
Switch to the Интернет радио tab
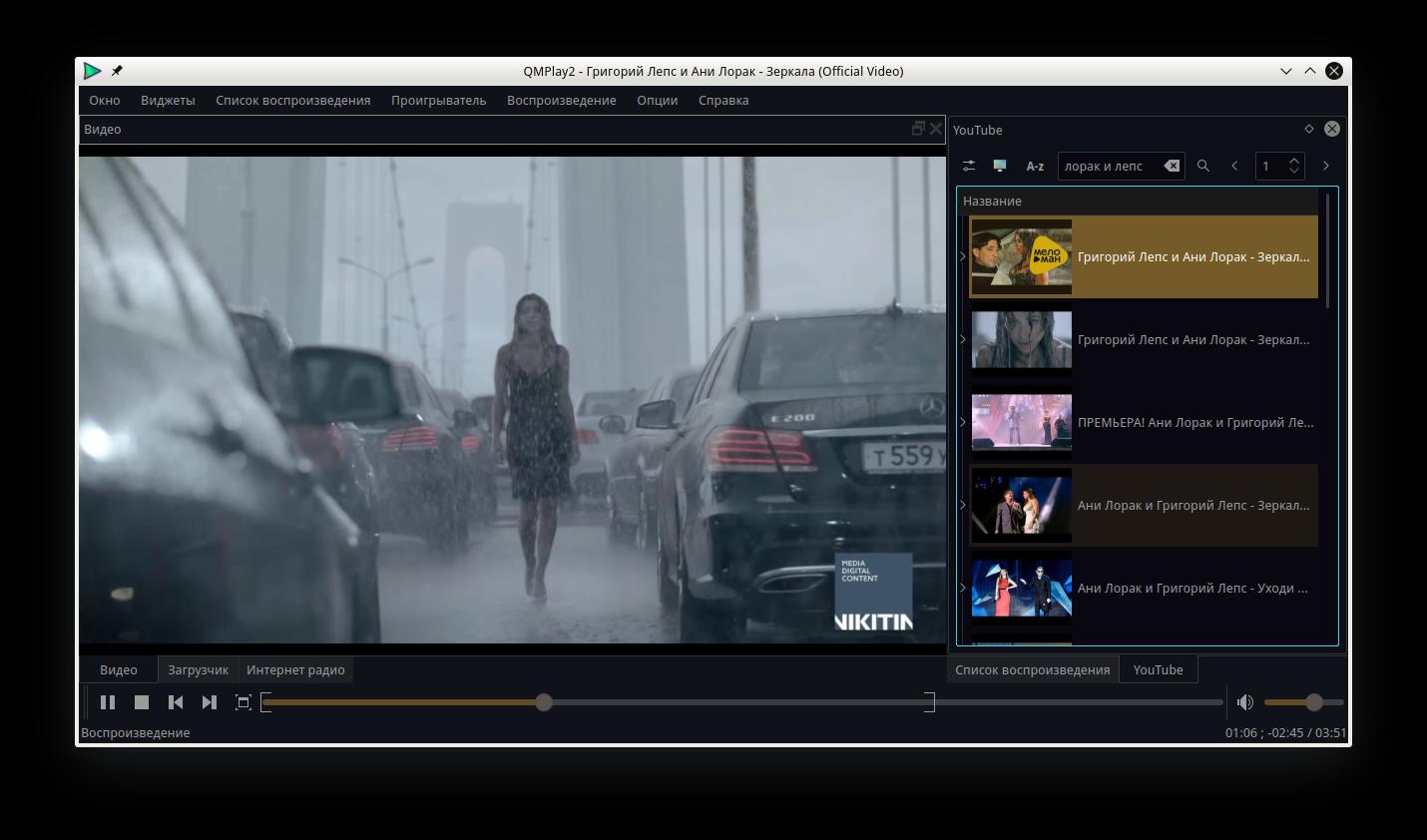point(295,669)
